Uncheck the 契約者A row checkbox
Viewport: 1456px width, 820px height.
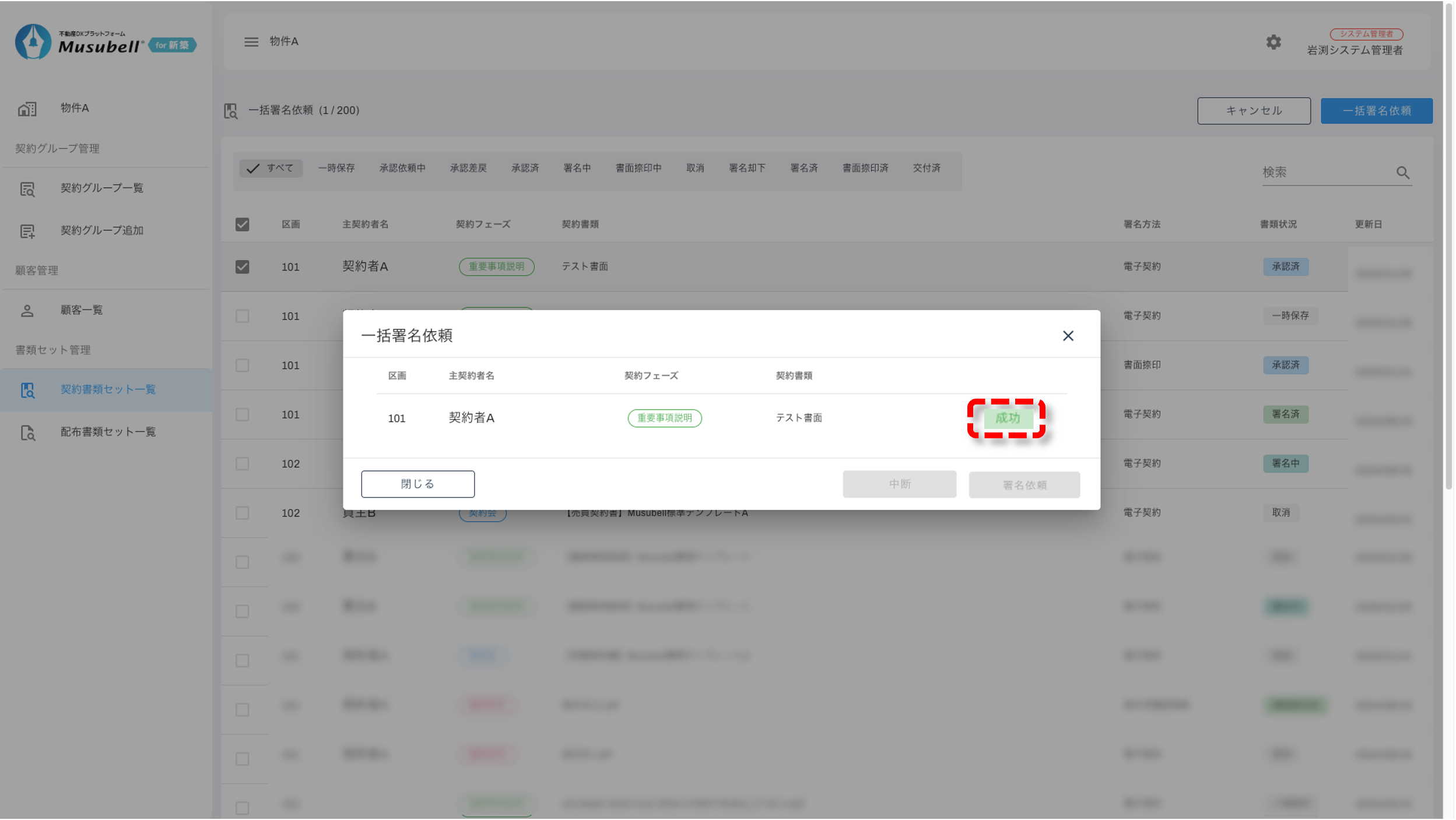click(x=242, y=267)
